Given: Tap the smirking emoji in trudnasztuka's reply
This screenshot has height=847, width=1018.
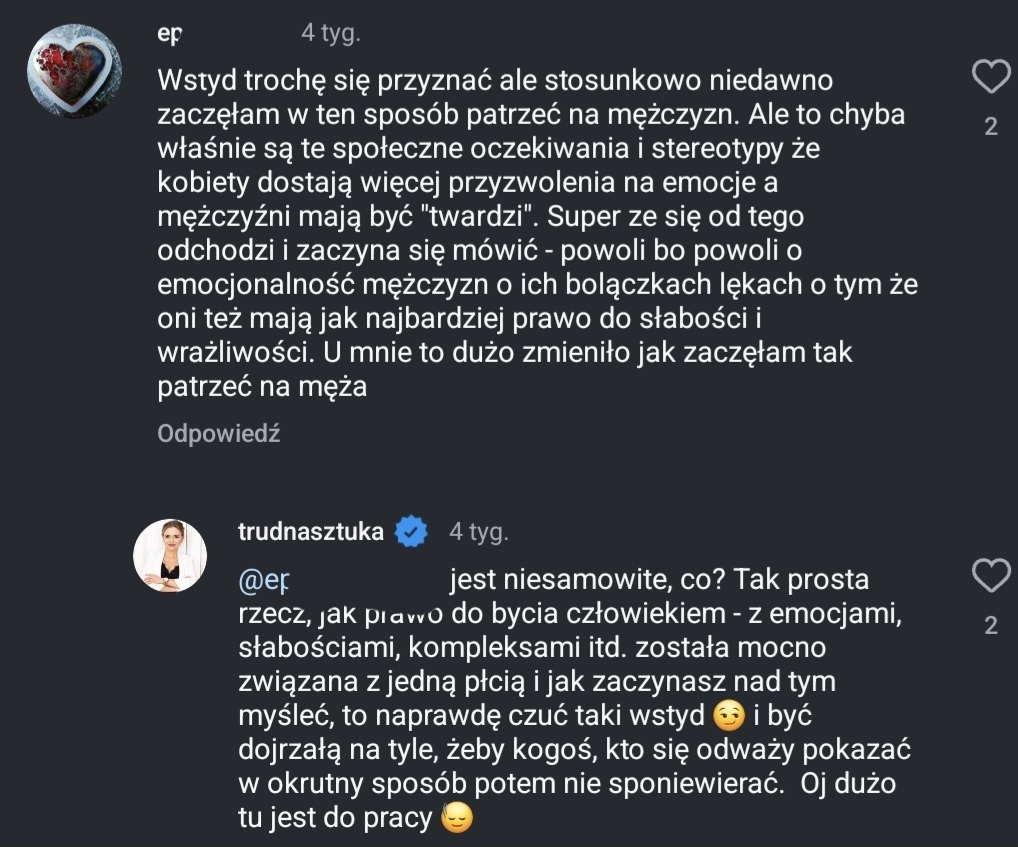Looking at the screenshot, I should [732, 716].
